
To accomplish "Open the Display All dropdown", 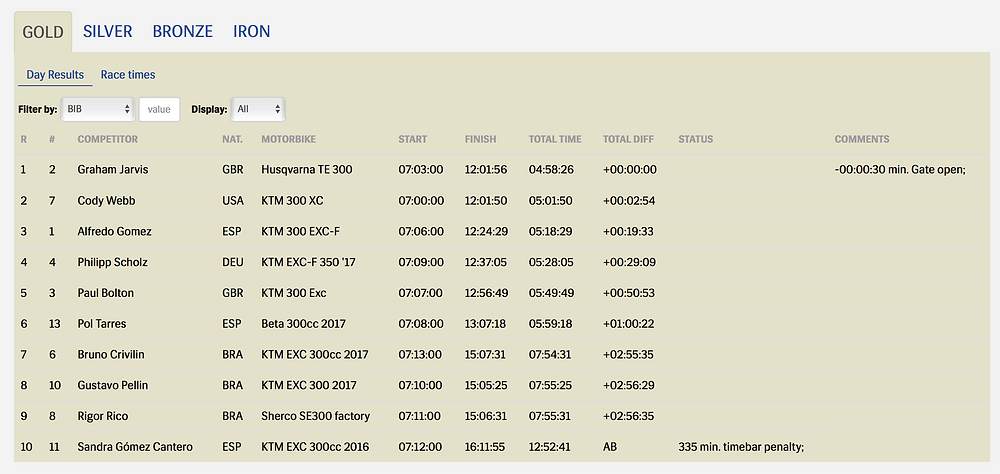I will tap(258, 109).
